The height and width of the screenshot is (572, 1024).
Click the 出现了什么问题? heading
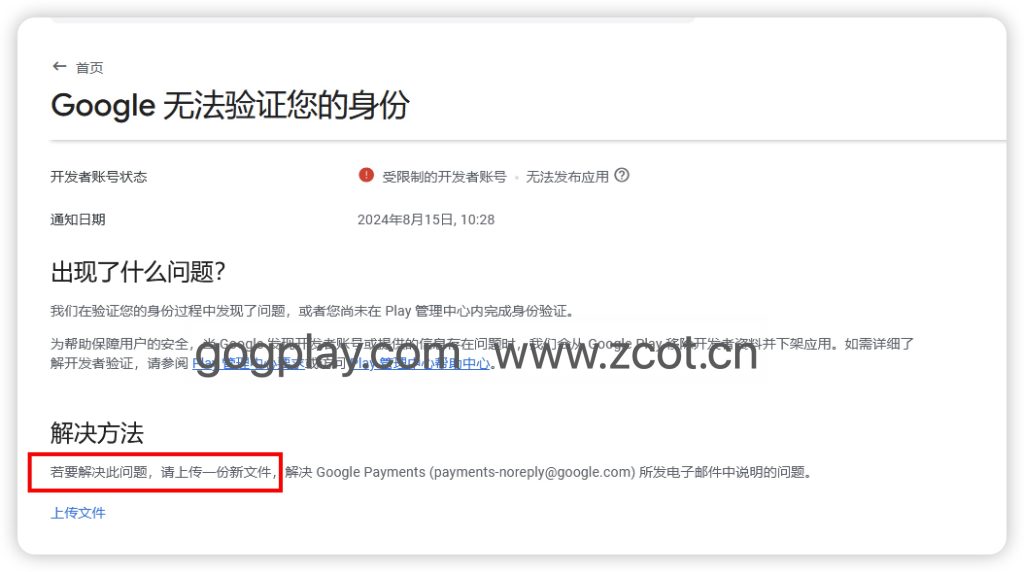(x=138, y=271)
